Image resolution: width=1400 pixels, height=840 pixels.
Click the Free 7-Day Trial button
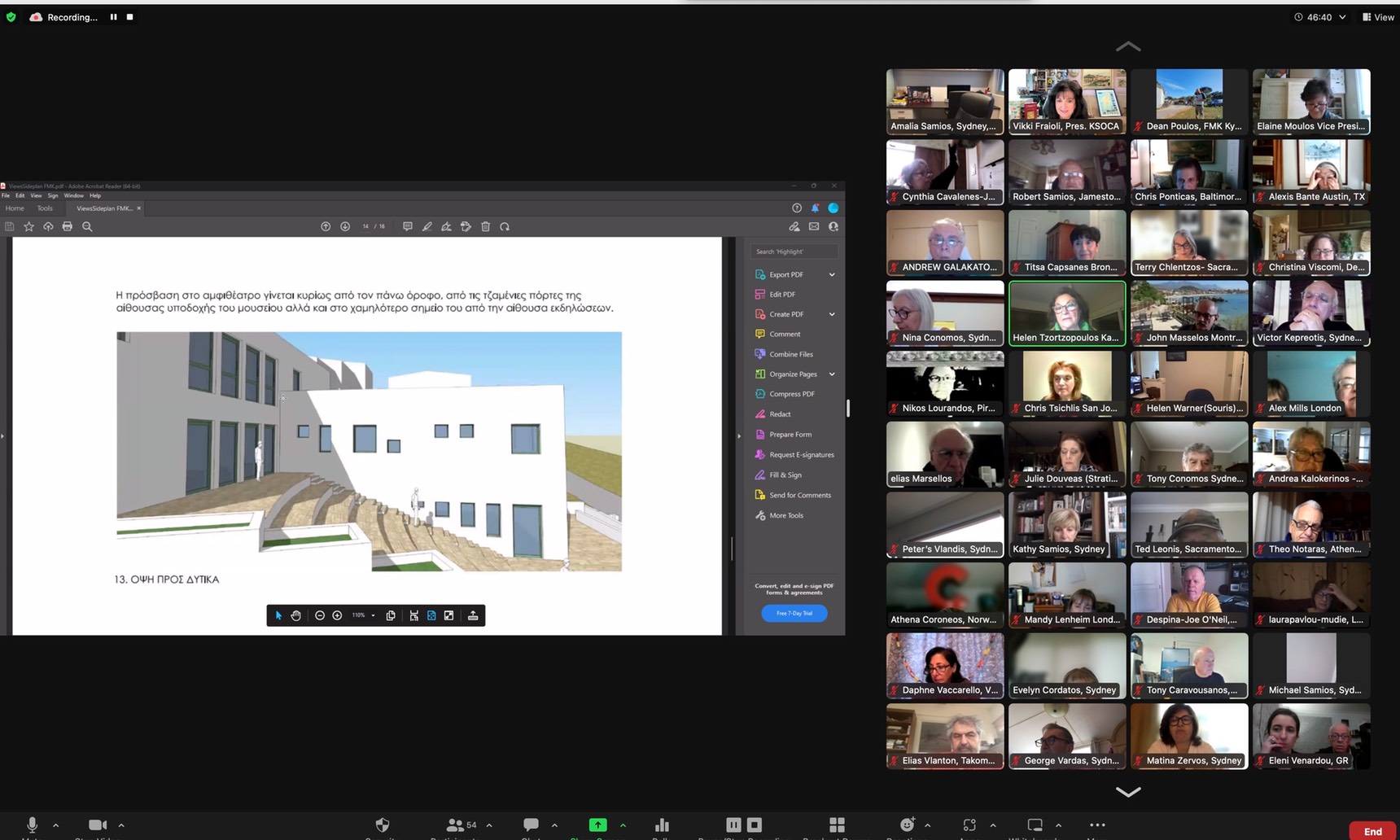pyautogui.click(x=794, y=613)
